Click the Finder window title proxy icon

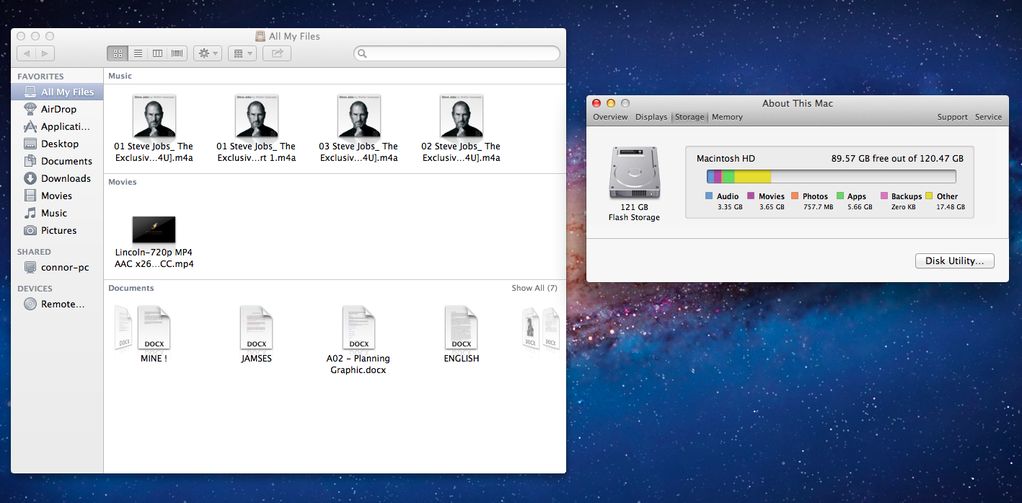(260, 36)
